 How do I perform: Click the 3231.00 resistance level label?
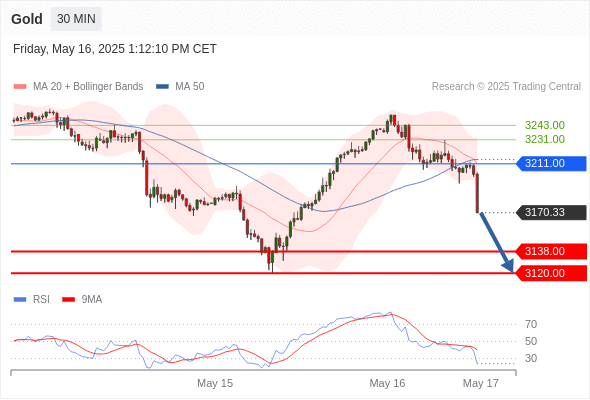(544, 139)
